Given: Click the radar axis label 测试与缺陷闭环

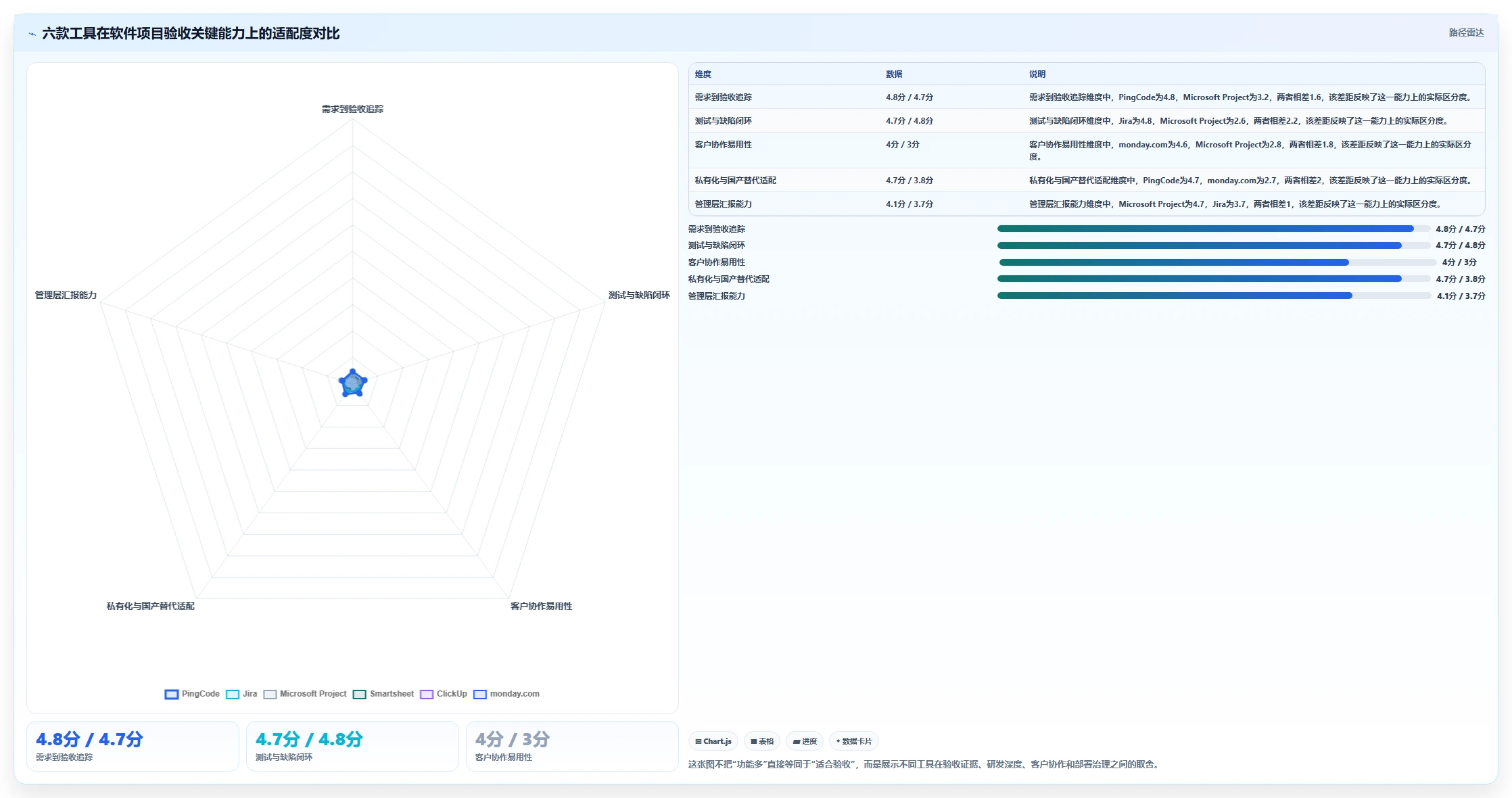Looking at the screenshot, I should click(x=639, y=295).
